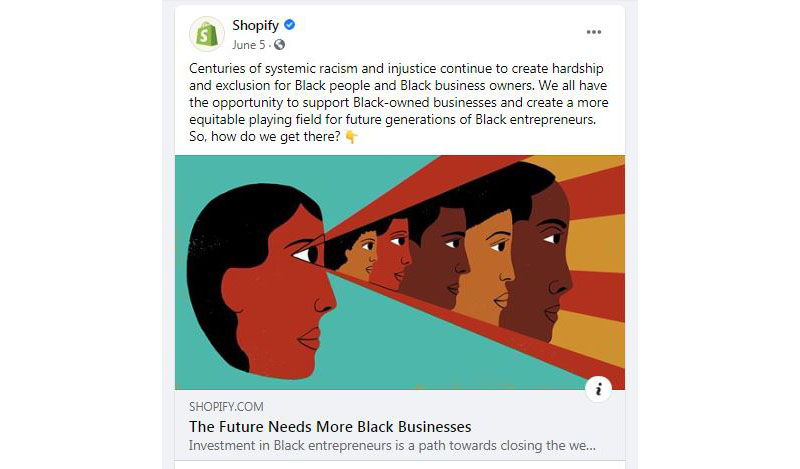Click the pointing-down hand emoji
The width and height of the screenshot is (800, 469).
pyautogui.click(x=351, y=137)
